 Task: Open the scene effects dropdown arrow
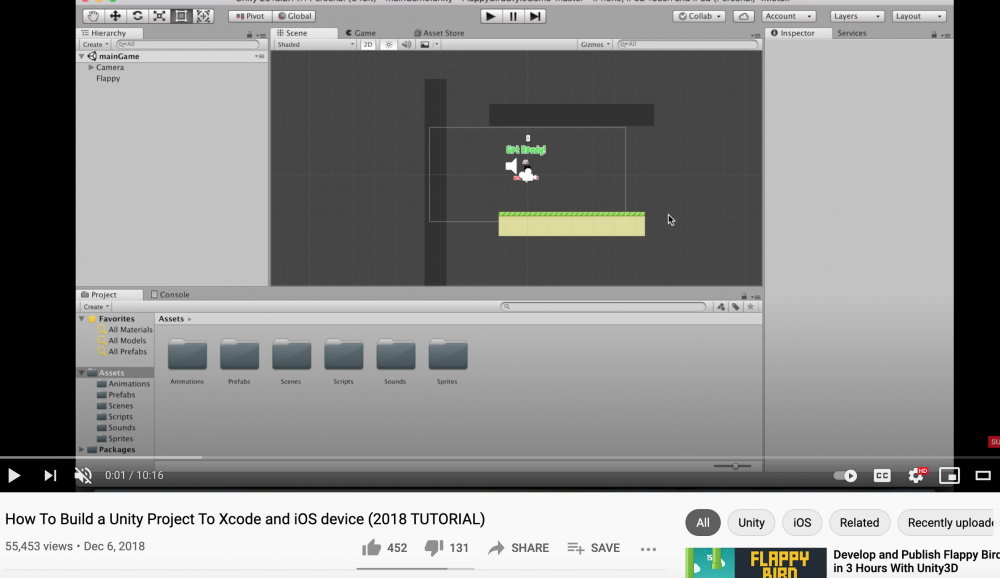click(x=437, y=44)
